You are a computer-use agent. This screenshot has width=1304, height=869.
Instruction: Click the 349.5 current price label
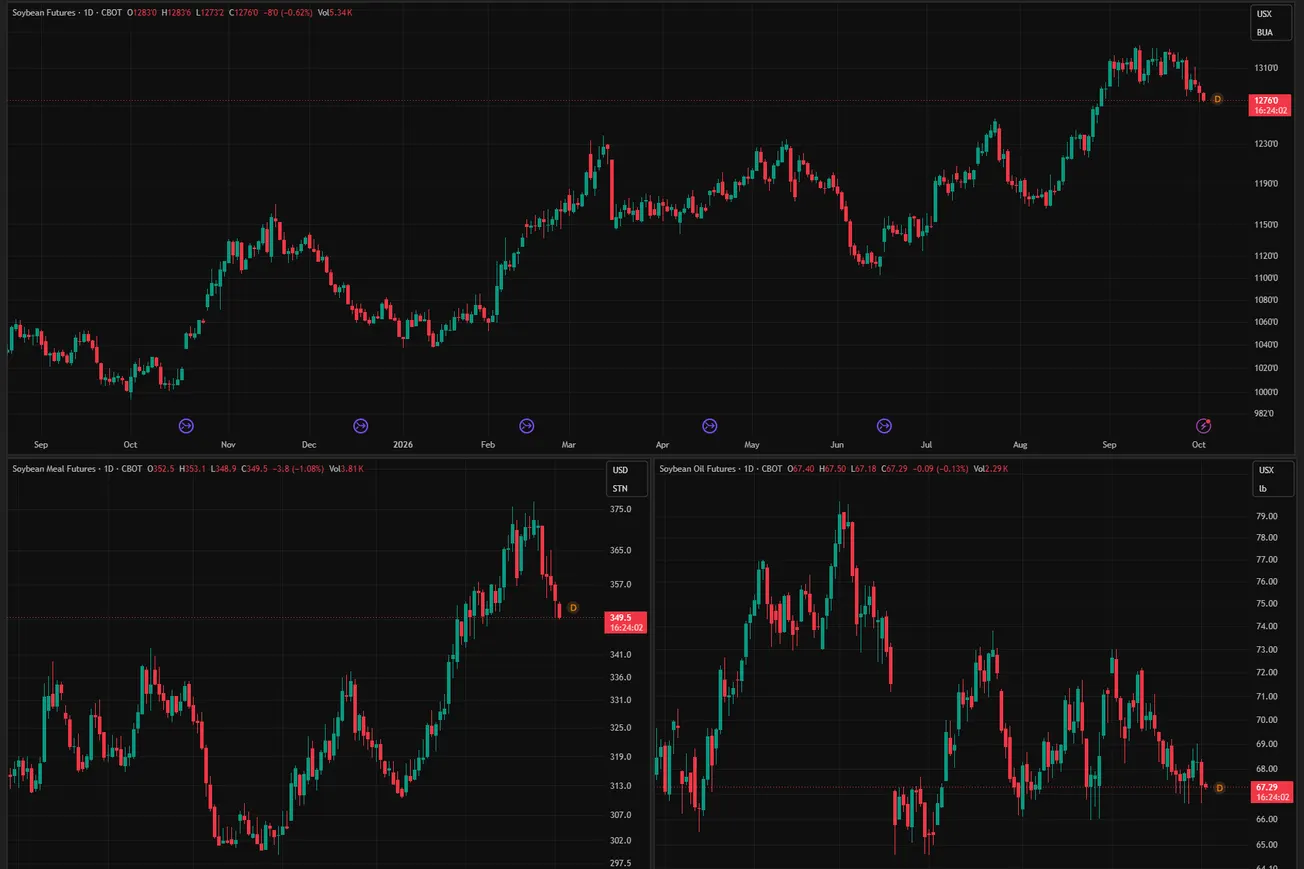click(x=626, y=623)
